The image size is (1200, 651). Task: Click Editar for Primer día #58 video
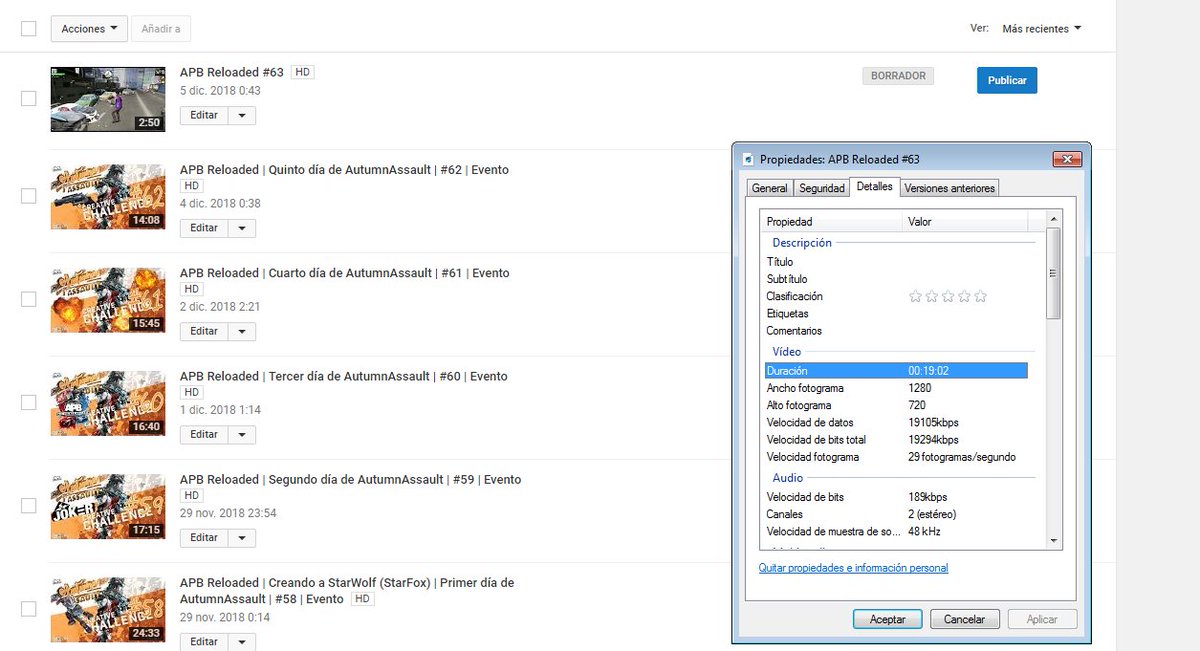tap(204, 641)
